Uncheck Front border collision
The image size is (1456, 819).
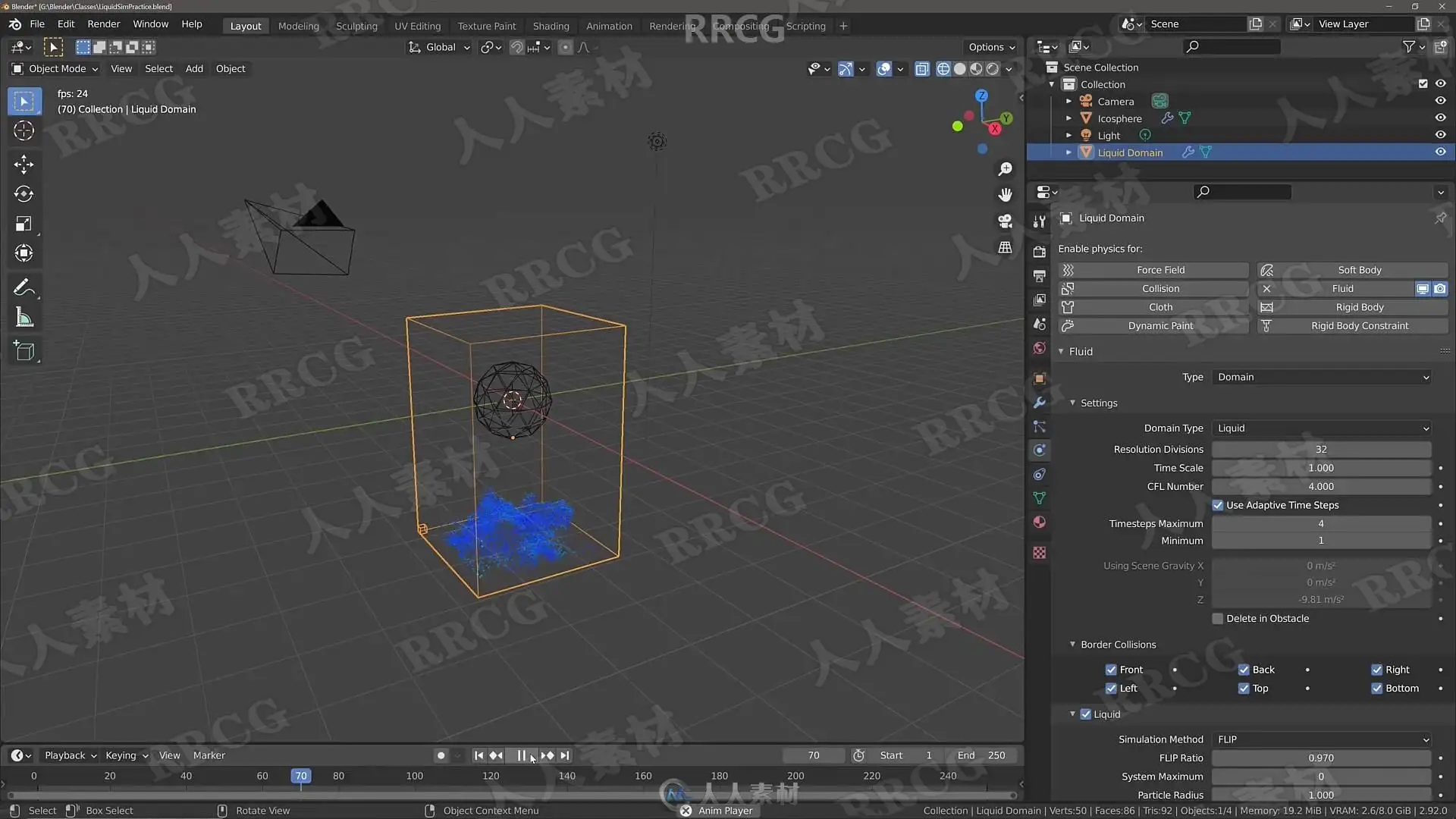pyautogui.click(x=1111, y=670)
